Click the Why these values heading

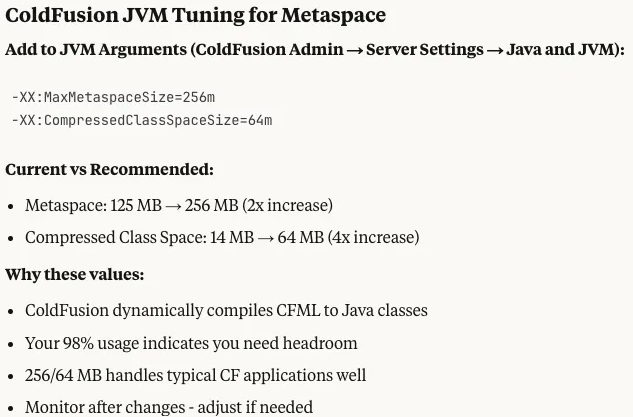pos(75,275)
